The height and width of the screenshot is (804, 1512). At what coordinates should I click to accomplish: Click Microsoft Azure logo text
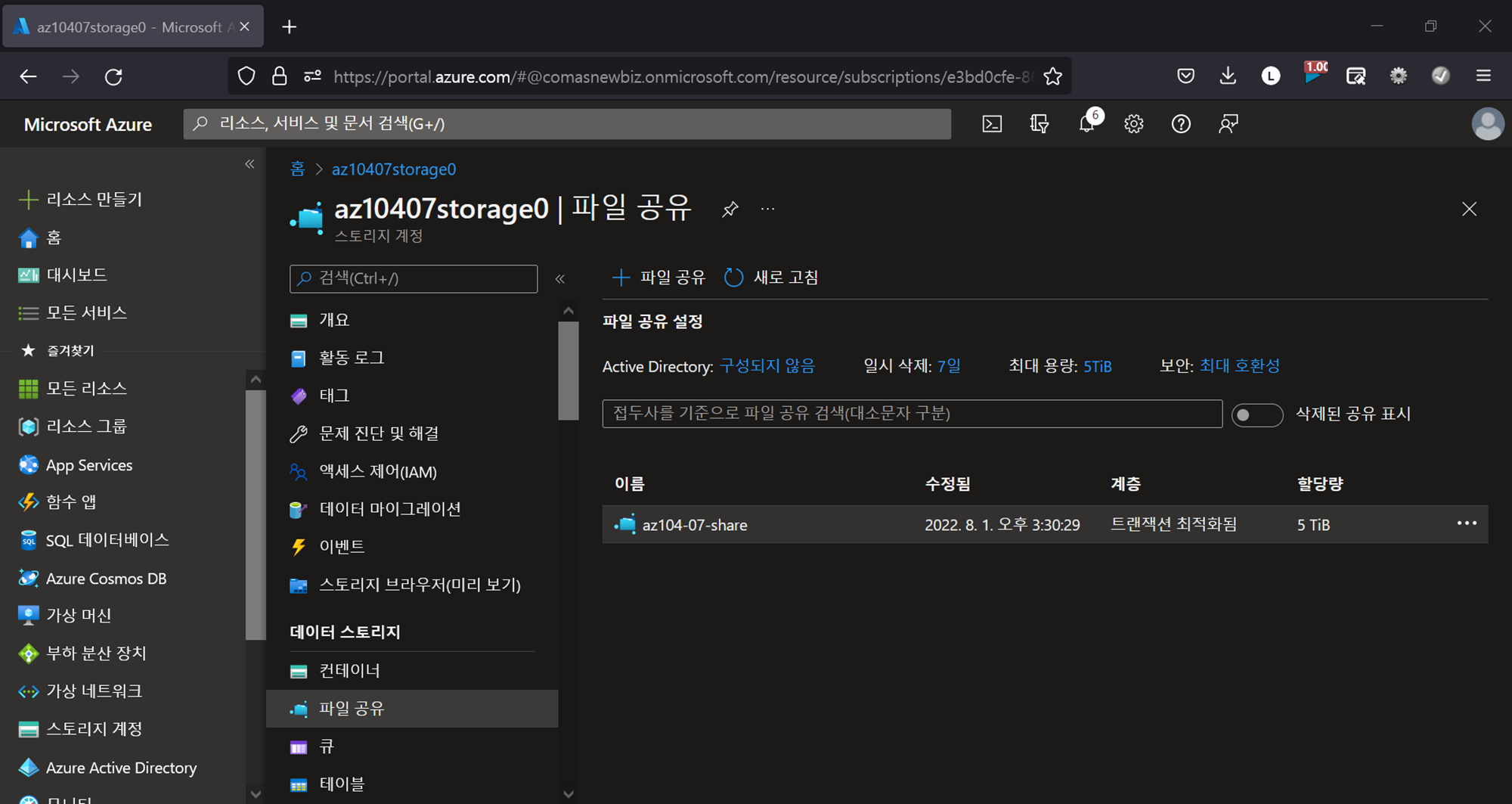point(88,125)
